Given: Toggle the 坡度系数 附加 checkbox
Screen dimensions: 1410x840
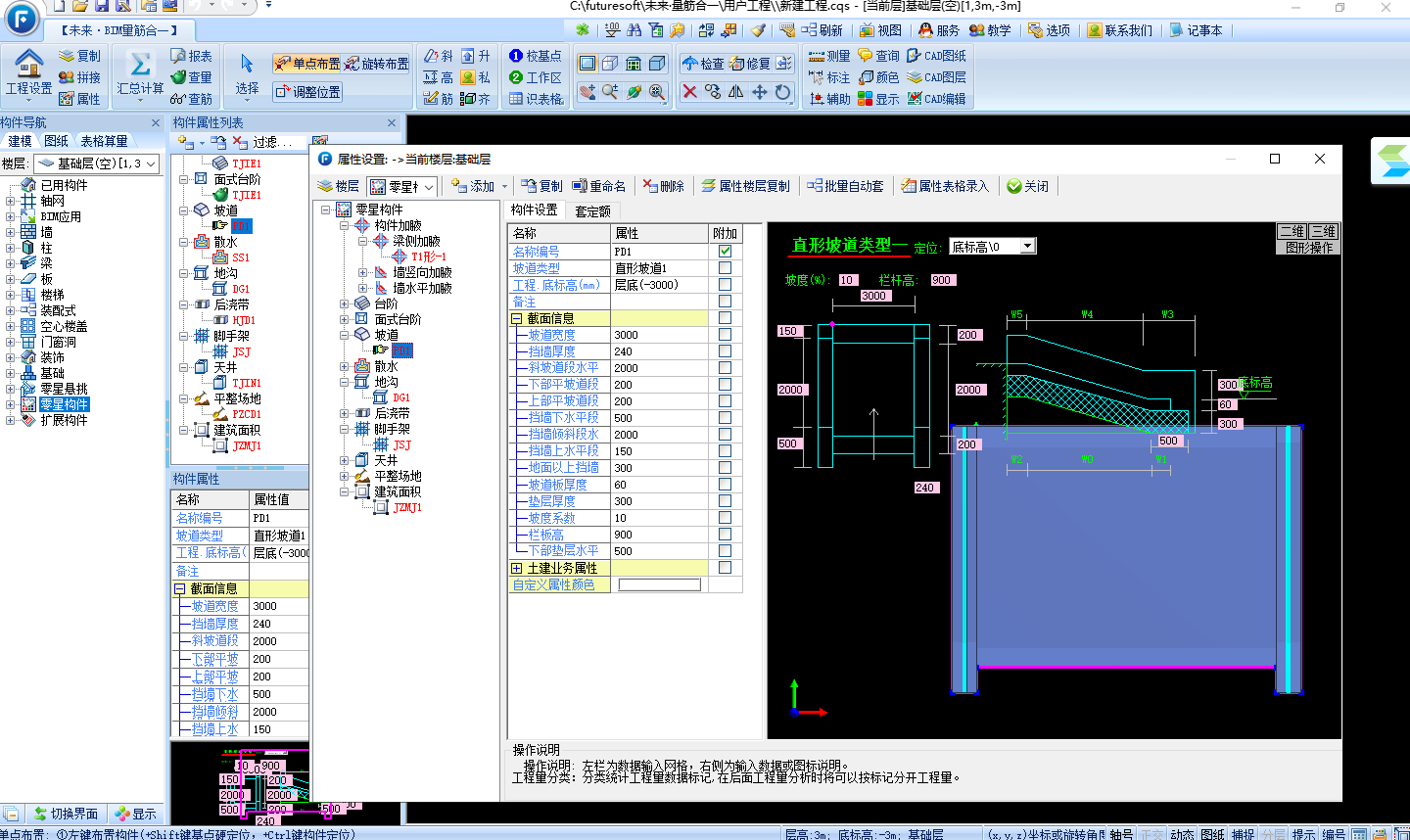Looking at the screenshot, I should click(x=725, y=518).
